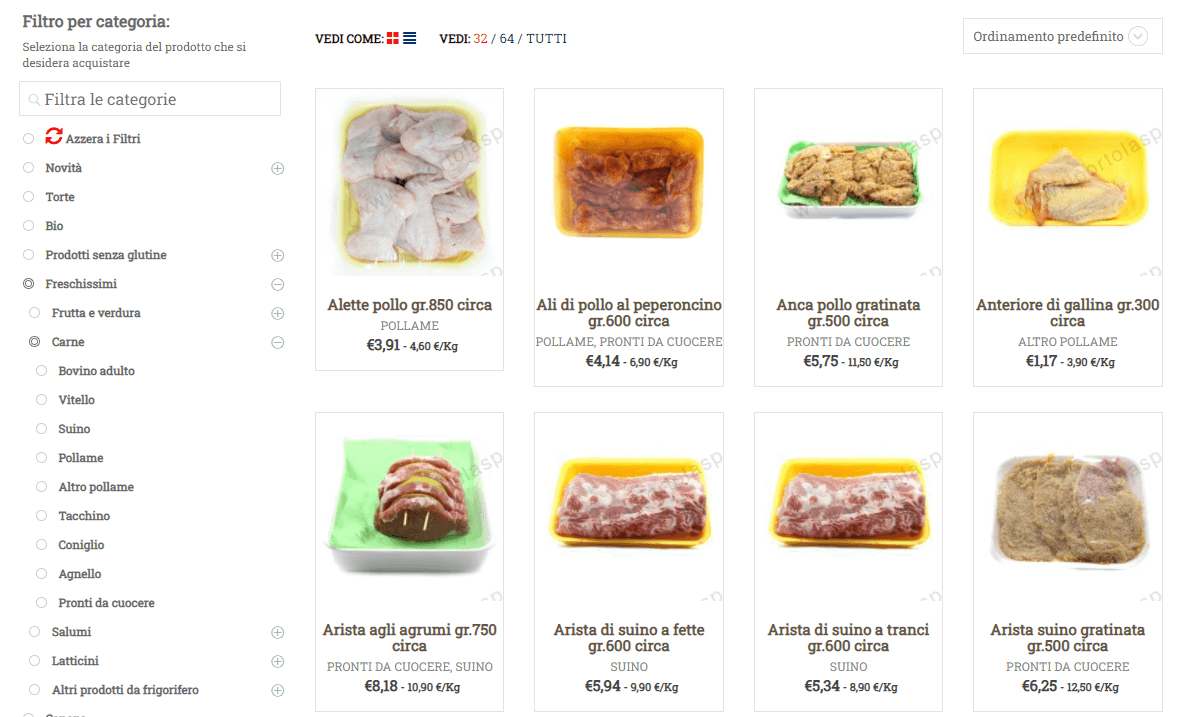Collapse the Carne subcategory

point(278,342)
